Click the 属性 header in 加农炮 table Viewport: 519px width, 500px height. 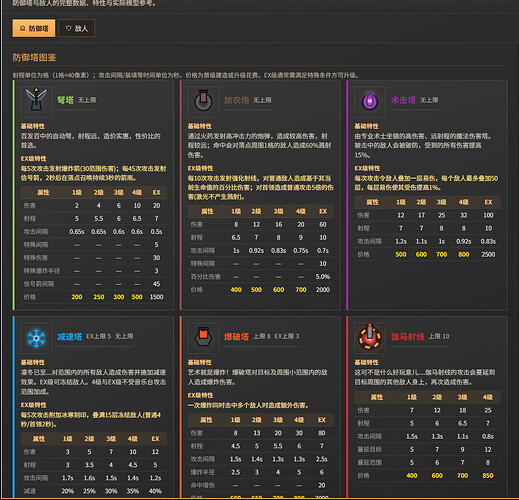click(207, 211)
